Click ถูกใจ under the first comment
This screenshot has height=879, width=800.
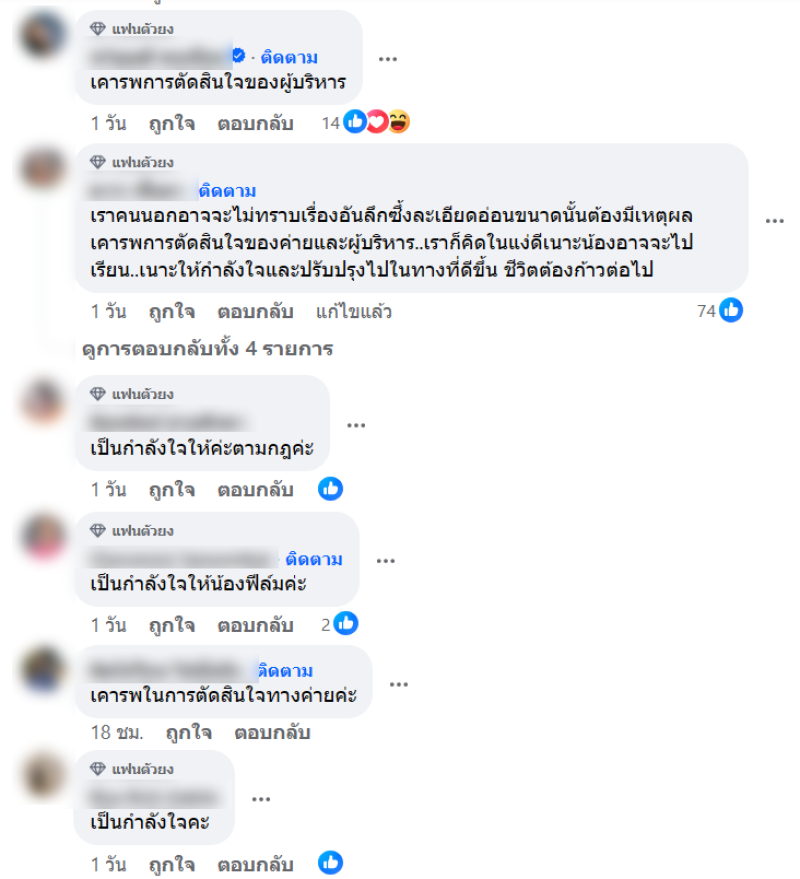pyautogui.click(x=172, y=123)
